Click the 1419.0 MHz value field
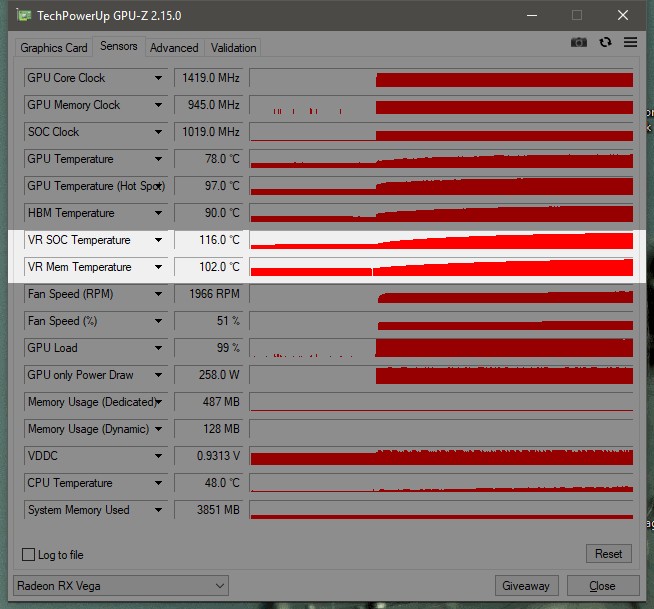 point(209,78)
